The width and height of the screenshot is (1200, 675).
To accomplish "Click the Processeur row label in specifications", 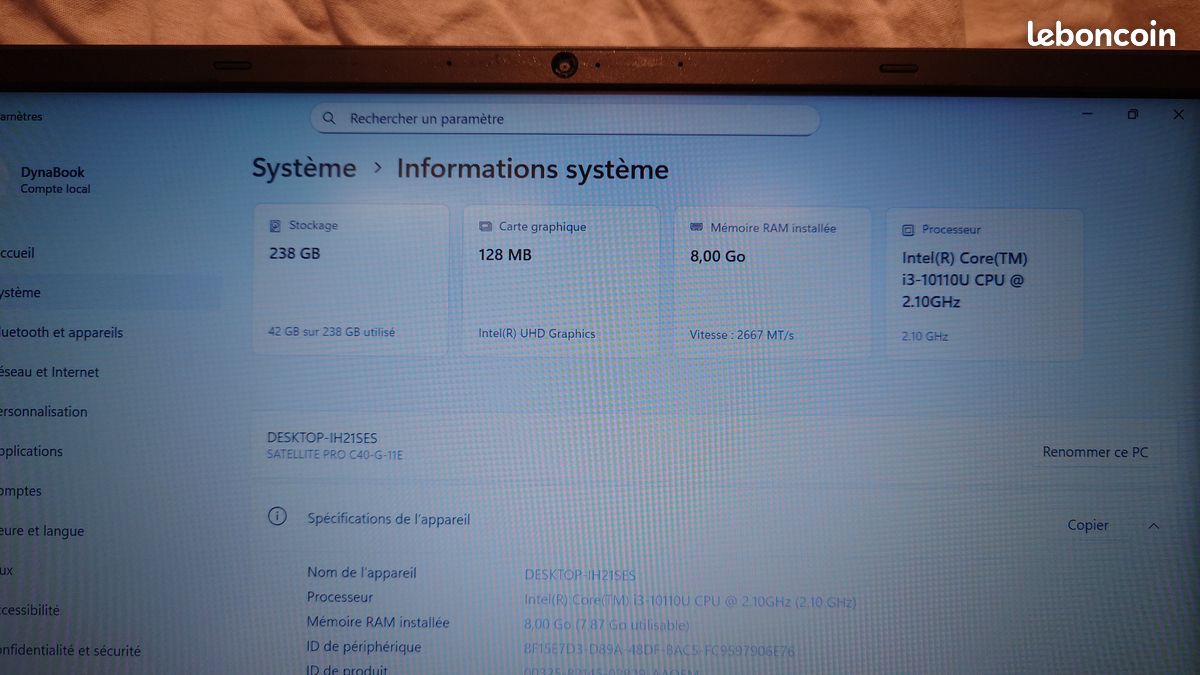I will (x=340, y=597).
